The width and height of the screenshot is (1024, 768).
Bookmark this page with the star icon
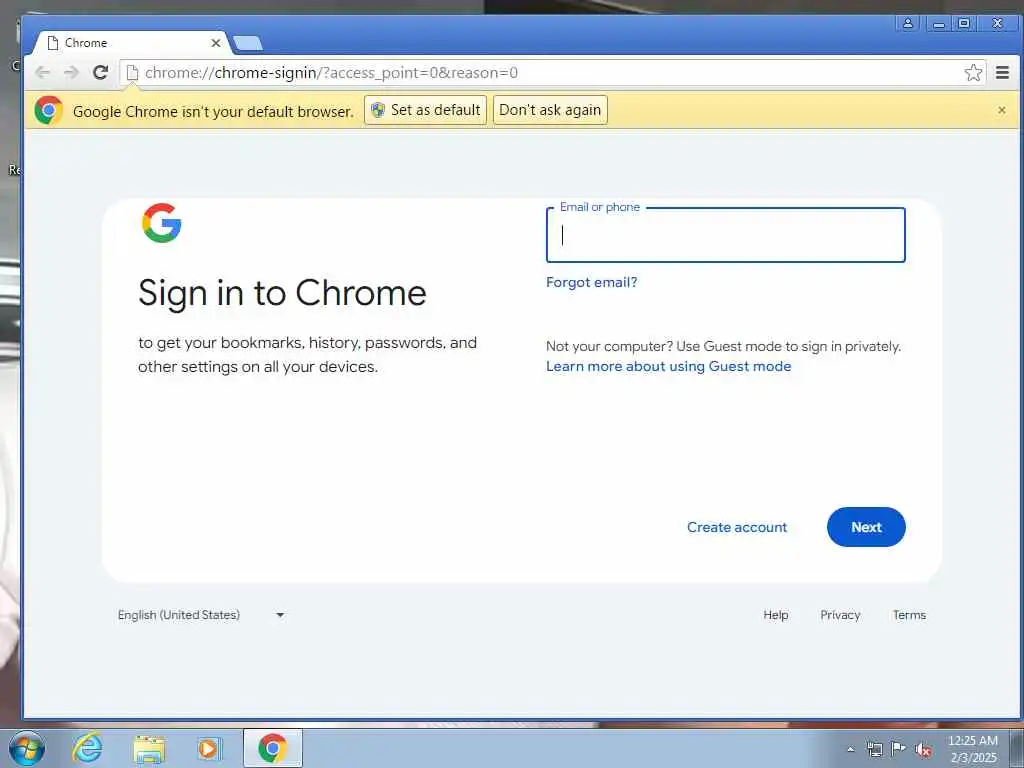point(973,72)
